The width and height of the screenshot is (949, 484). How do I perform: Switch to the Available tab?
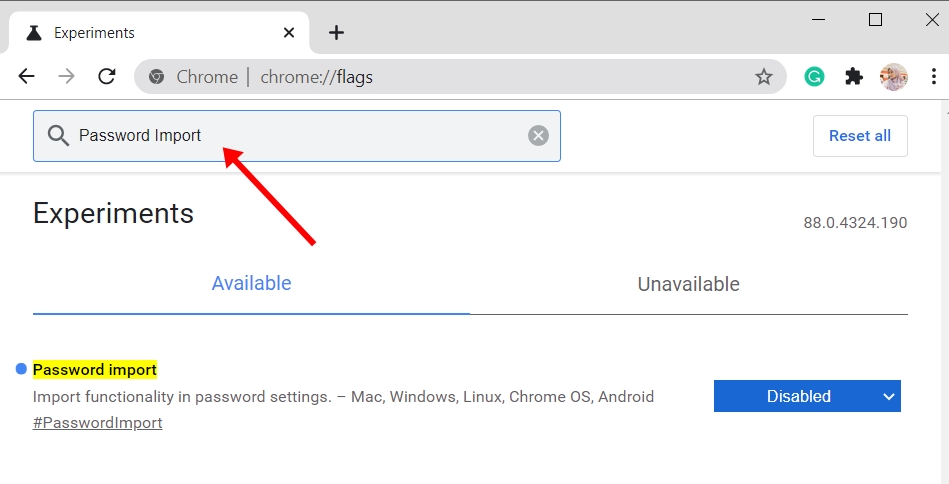pos(251,284)
